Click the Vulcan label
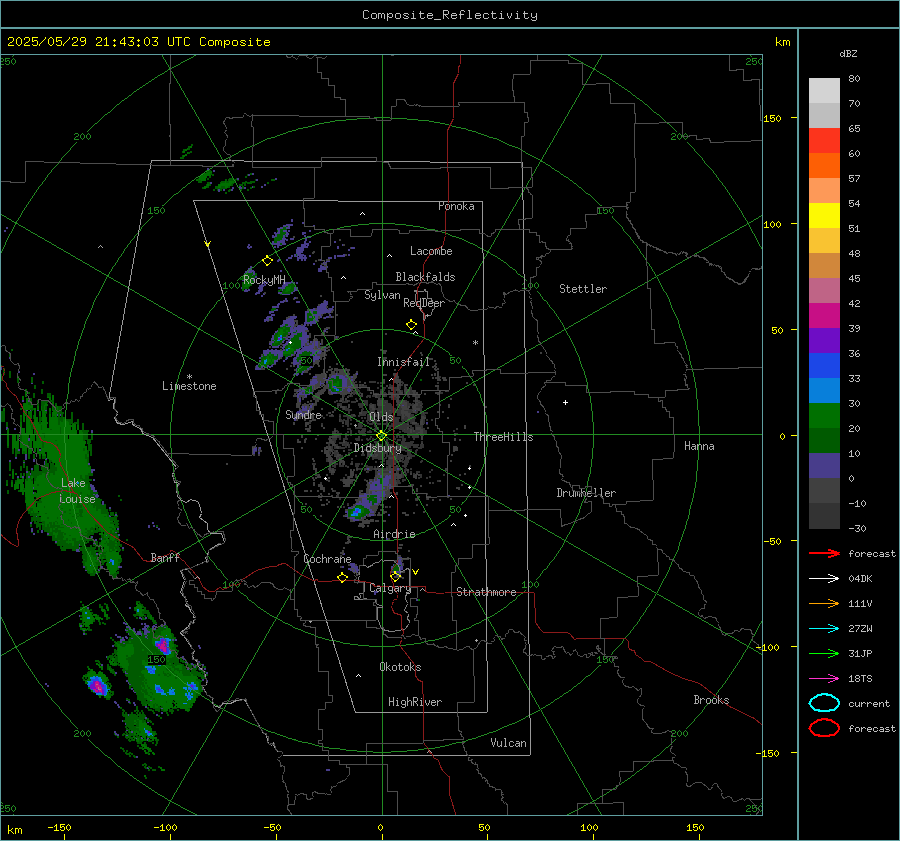This screenshot has height=841, width=900. (x=509, y=743)
